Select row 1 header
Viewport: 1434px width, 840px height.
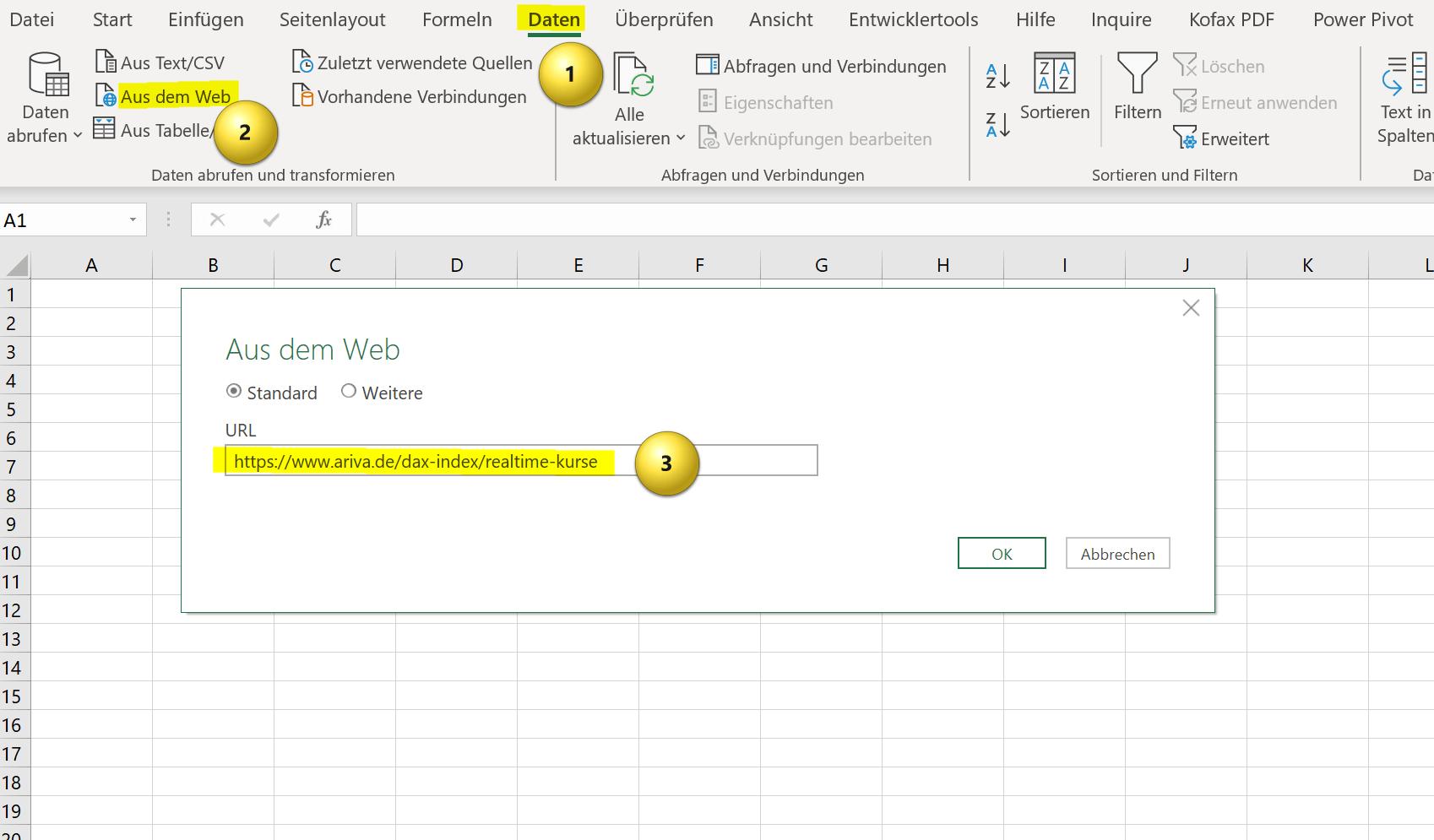pos(14,295)
